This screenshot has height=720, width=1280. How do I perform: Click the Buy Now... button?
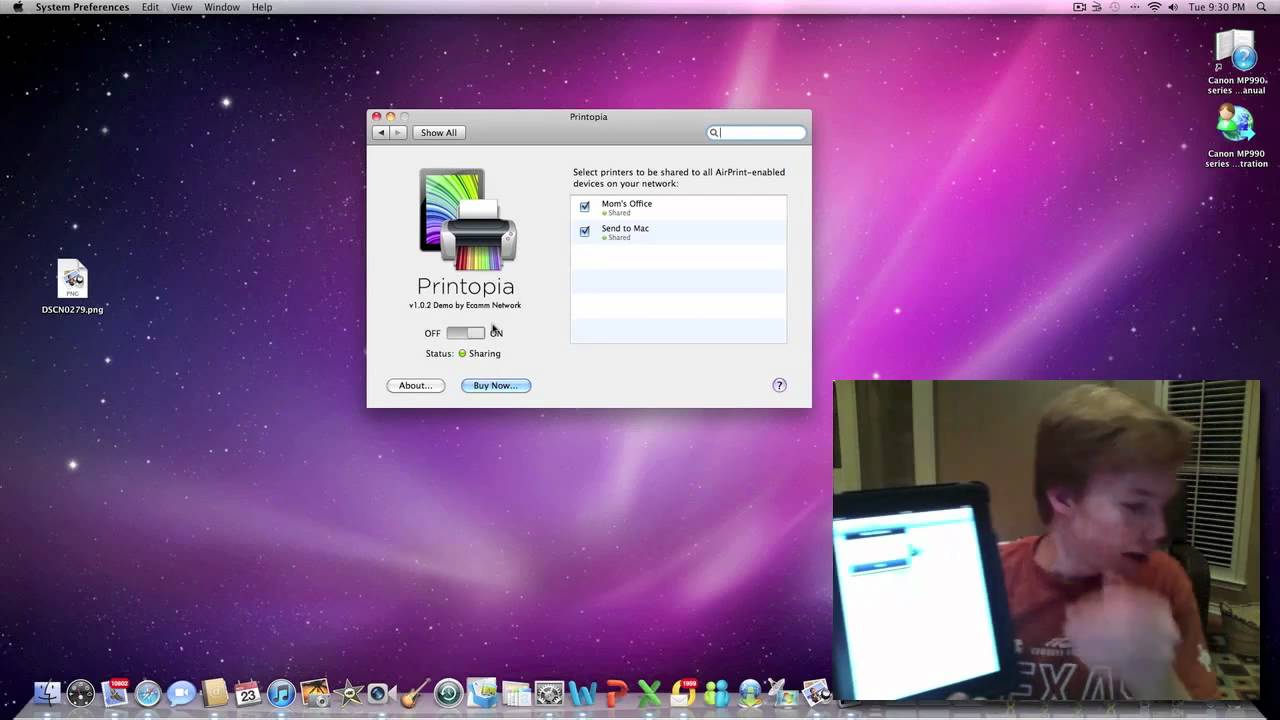(x=496, y=385)
